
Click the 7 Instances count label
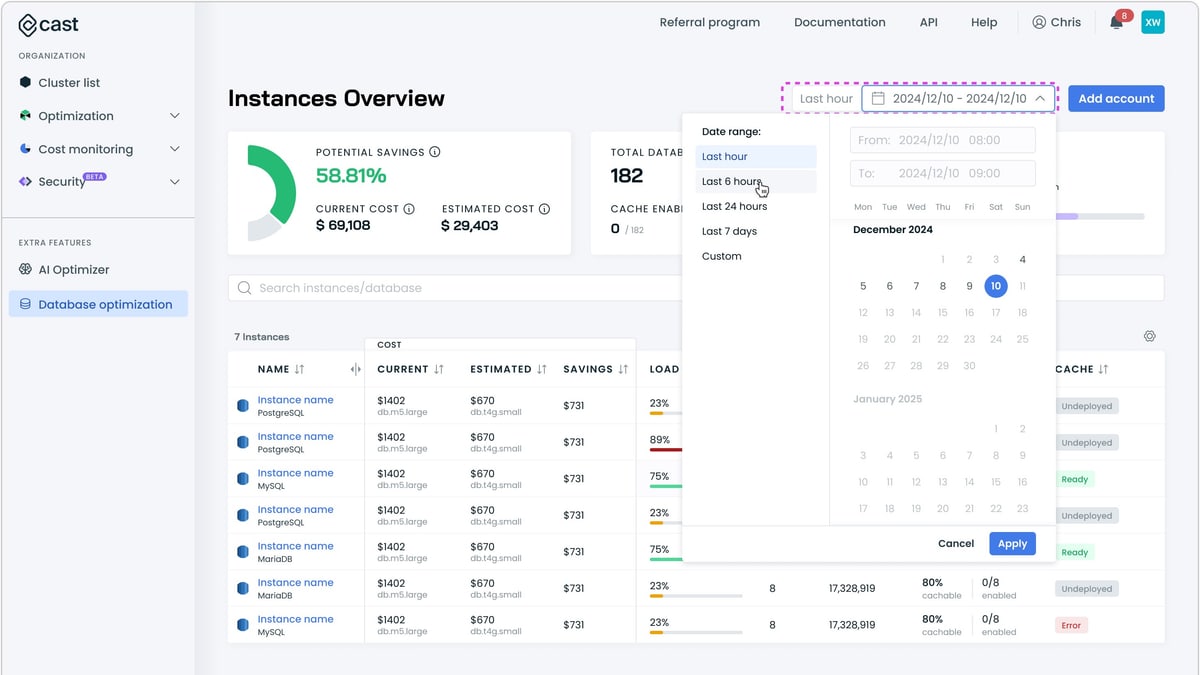pos(261,337)
